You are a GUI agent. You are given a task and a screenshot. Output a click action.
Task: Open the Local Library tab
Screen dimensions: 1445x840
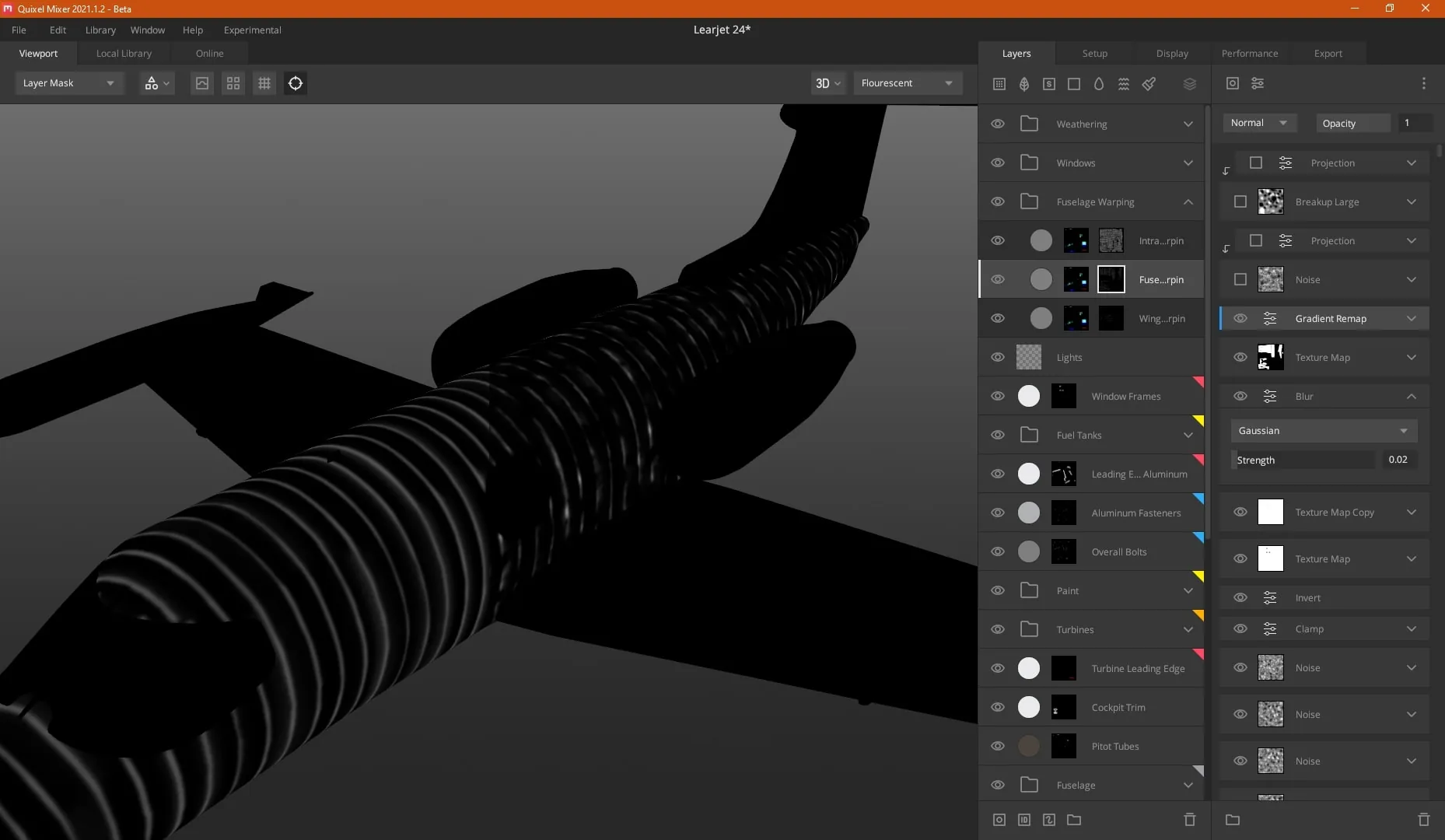[x=124, y=54]
